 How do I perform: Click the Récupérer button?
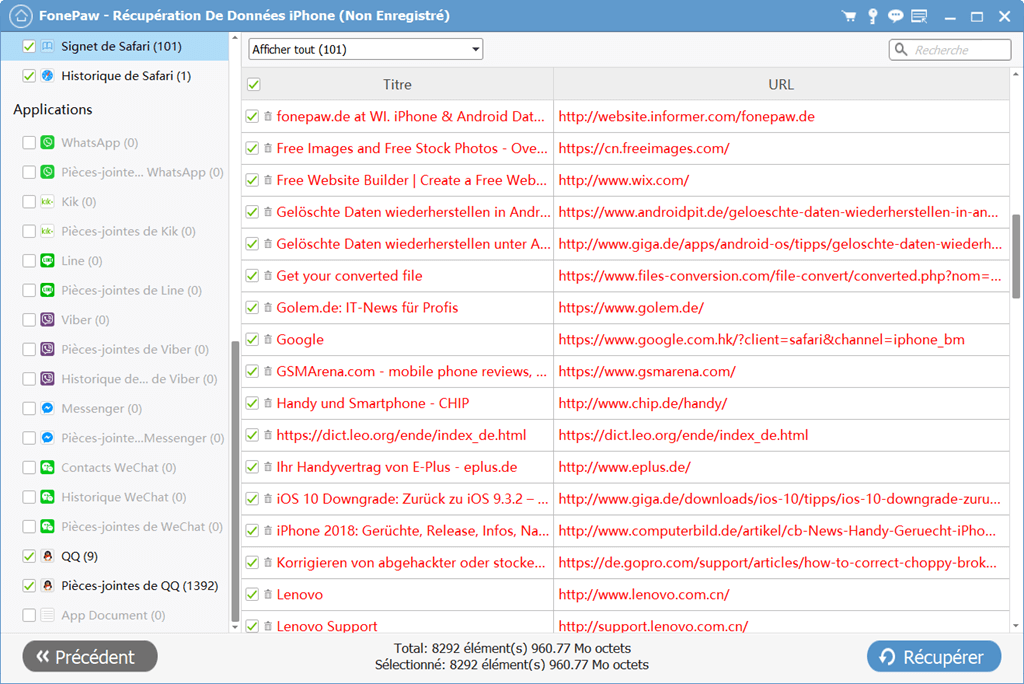934,656
